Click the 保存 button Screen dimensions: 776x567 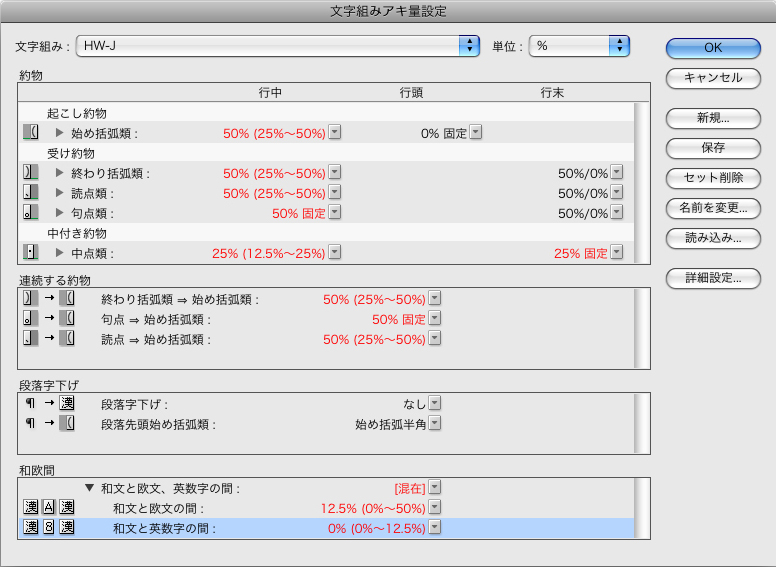click(x=713, y=147)
